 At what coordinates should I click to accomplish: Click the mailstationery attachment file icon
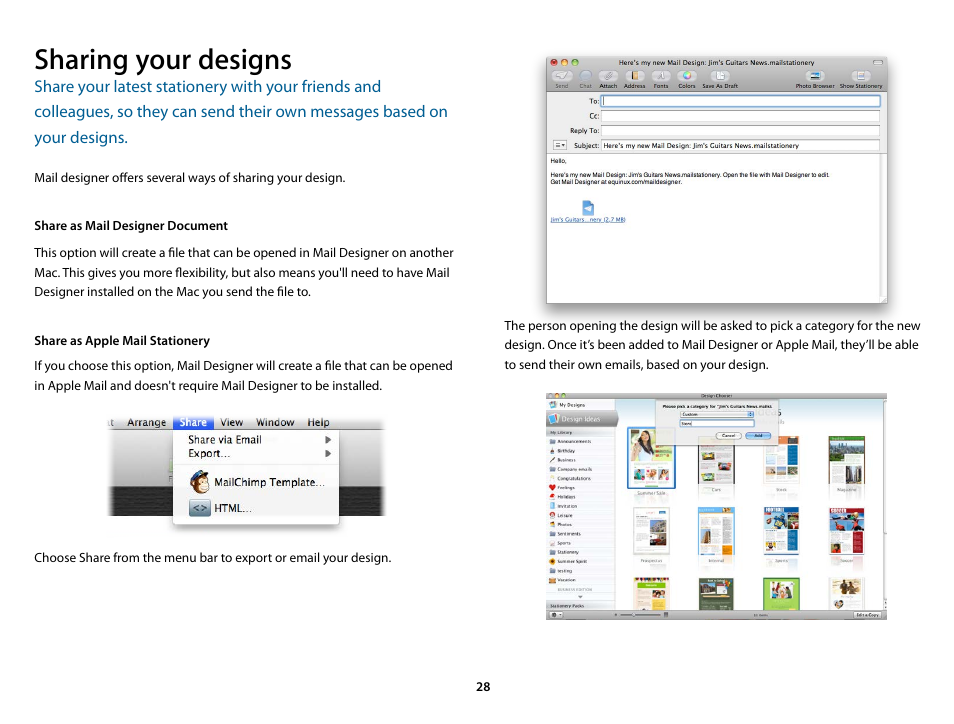pos(588,207)
